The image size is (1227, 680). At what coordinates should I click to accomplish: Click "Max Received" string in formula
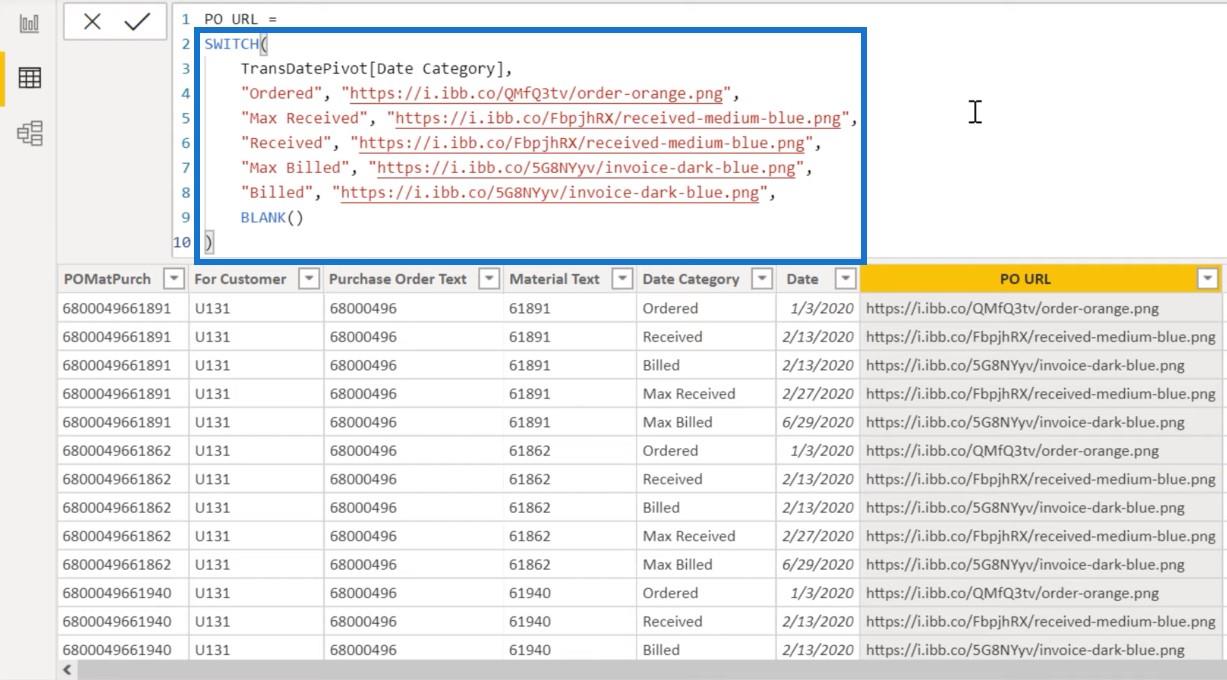point(305,119)
